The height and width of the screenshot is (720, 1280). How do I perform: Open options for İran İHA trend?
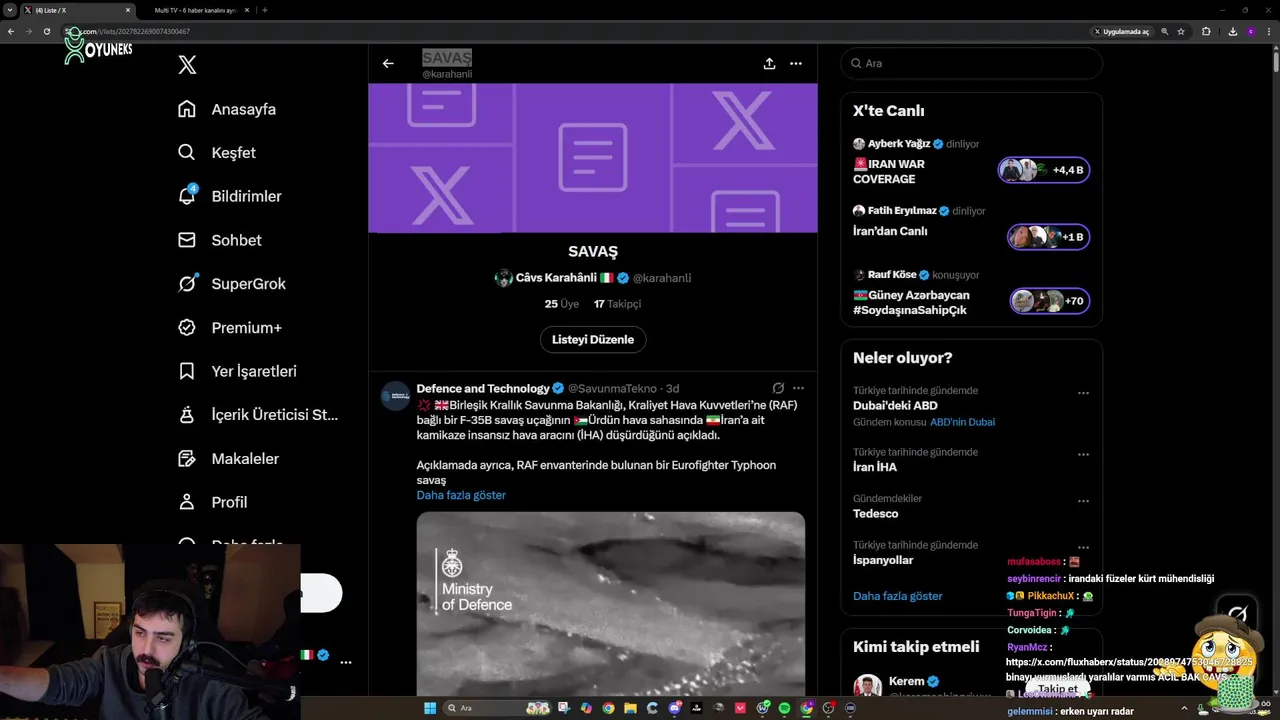point(1083,454)
